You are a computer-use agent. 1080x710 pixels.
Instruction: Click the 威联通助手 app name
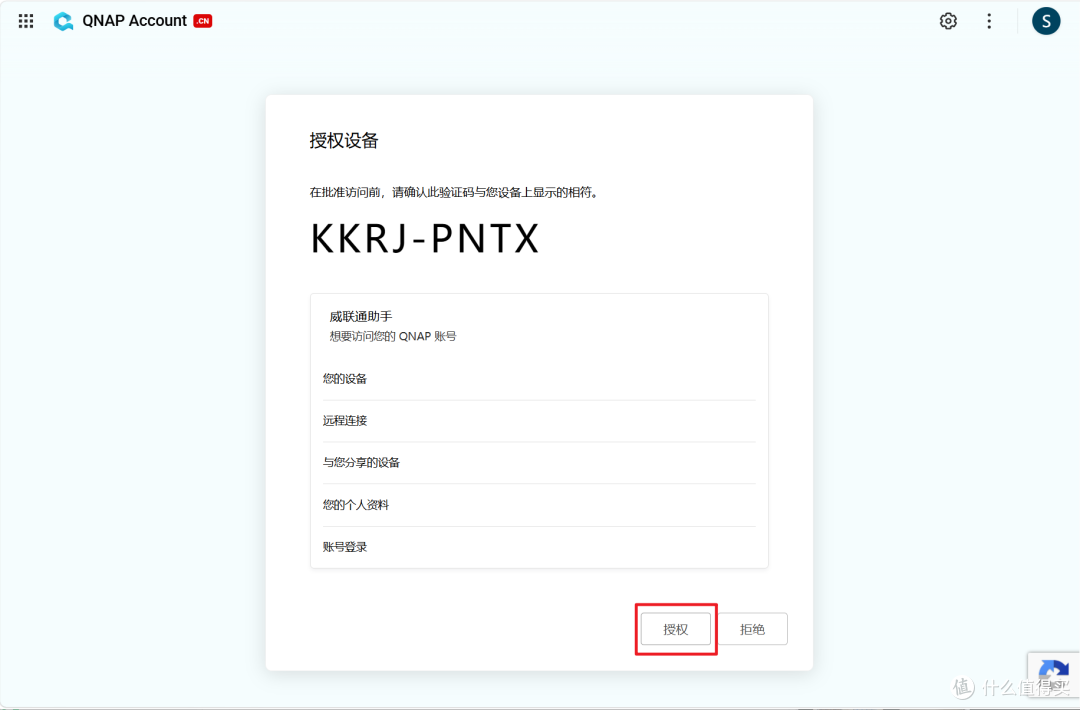(x=360, y=316)
